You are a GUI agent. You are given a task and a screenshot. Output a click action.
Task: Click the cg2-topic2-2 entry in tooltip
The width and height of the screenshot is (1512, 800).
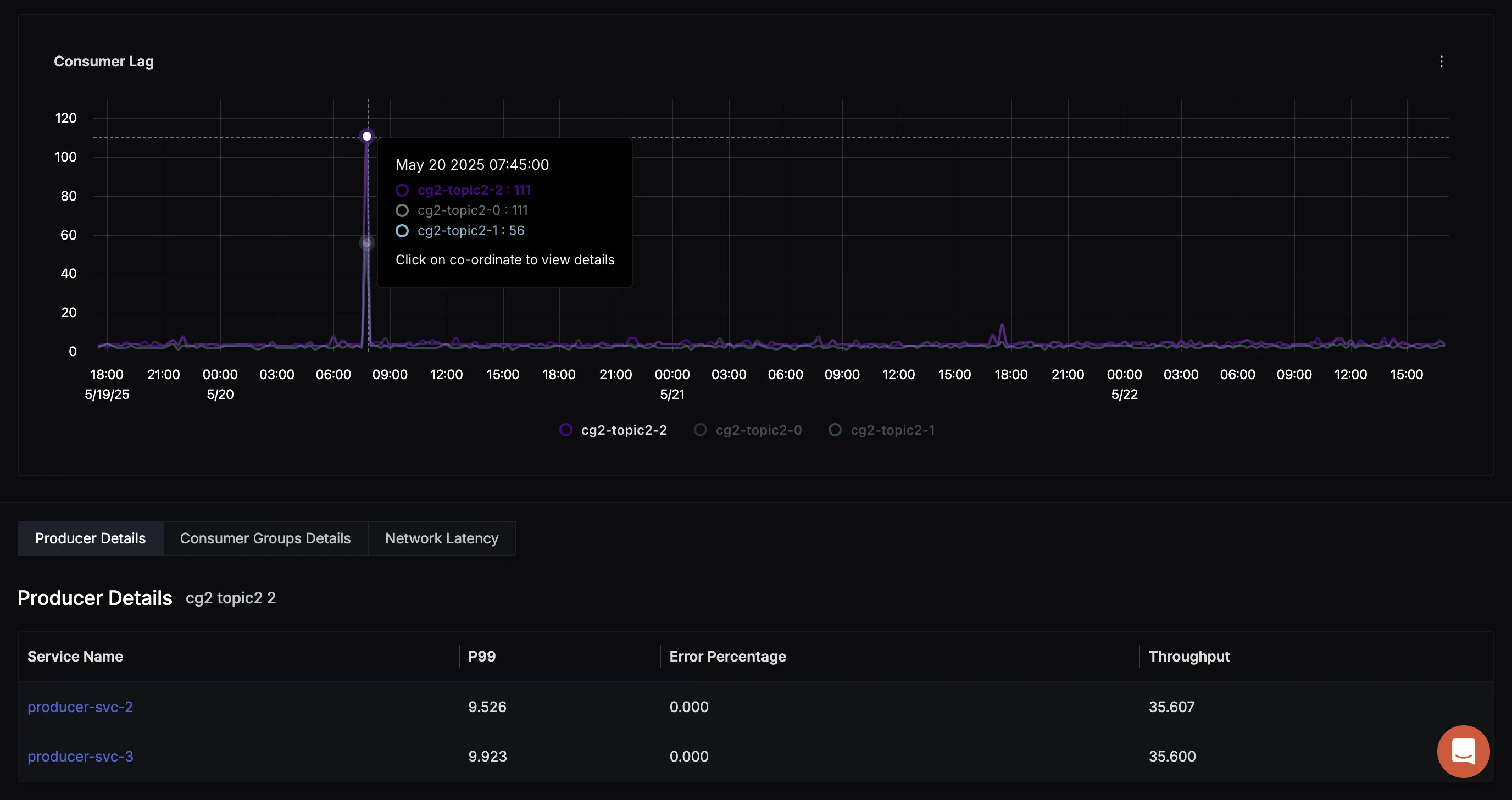point(473,190)
